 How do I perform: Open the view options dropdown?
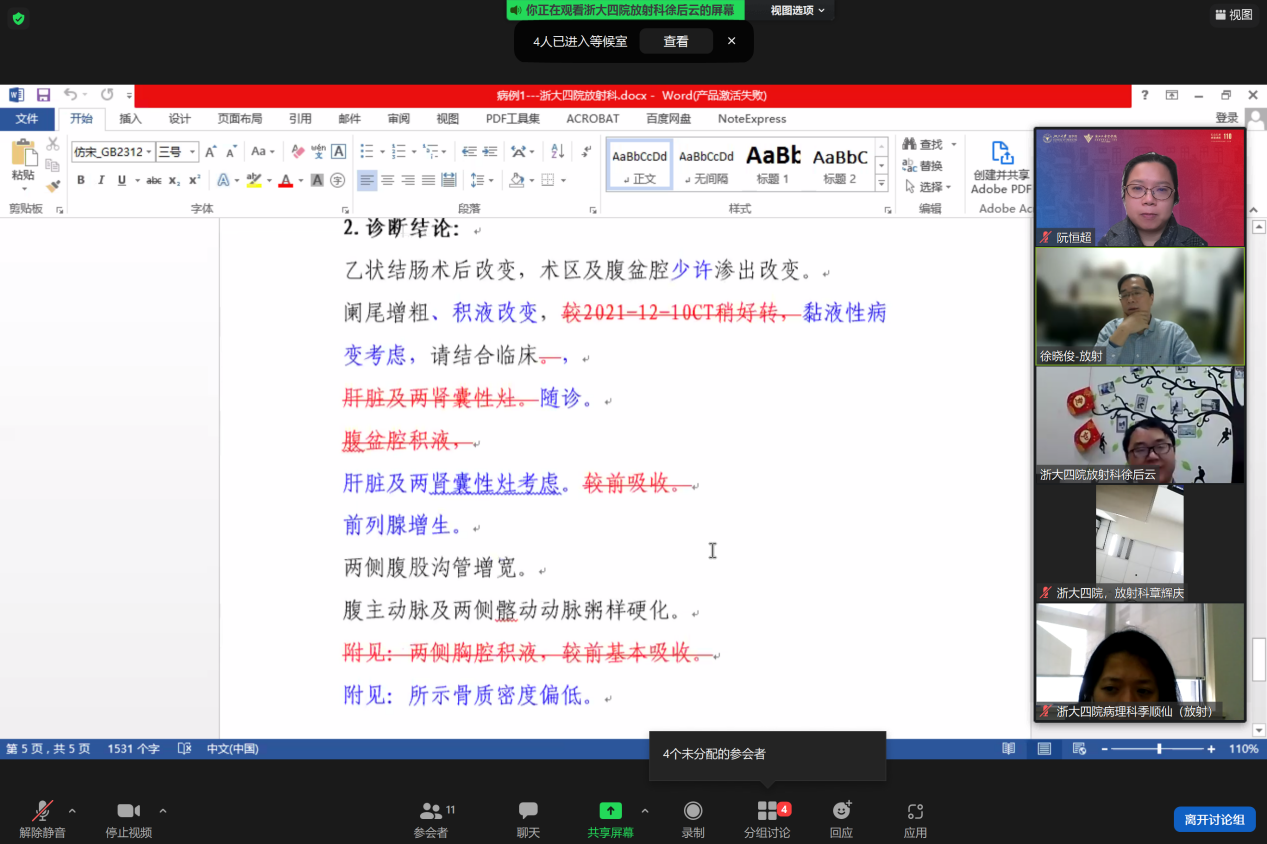[797, 10]
